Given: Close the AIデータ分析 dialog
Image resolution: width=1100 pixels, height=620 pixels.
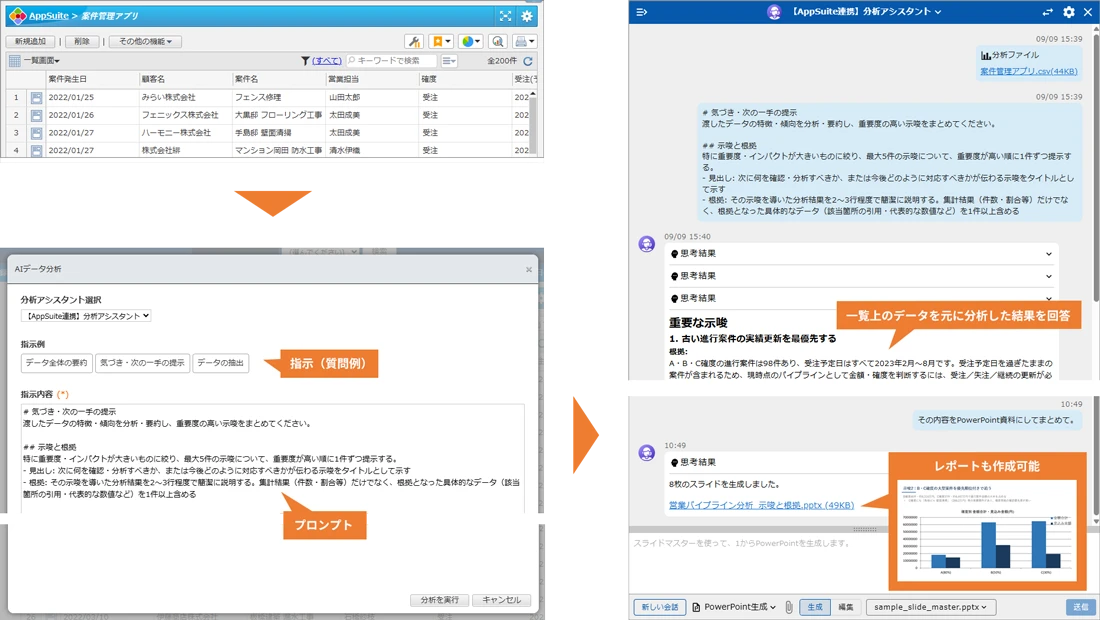Looking at the screenshot, I should click(529, 269).
